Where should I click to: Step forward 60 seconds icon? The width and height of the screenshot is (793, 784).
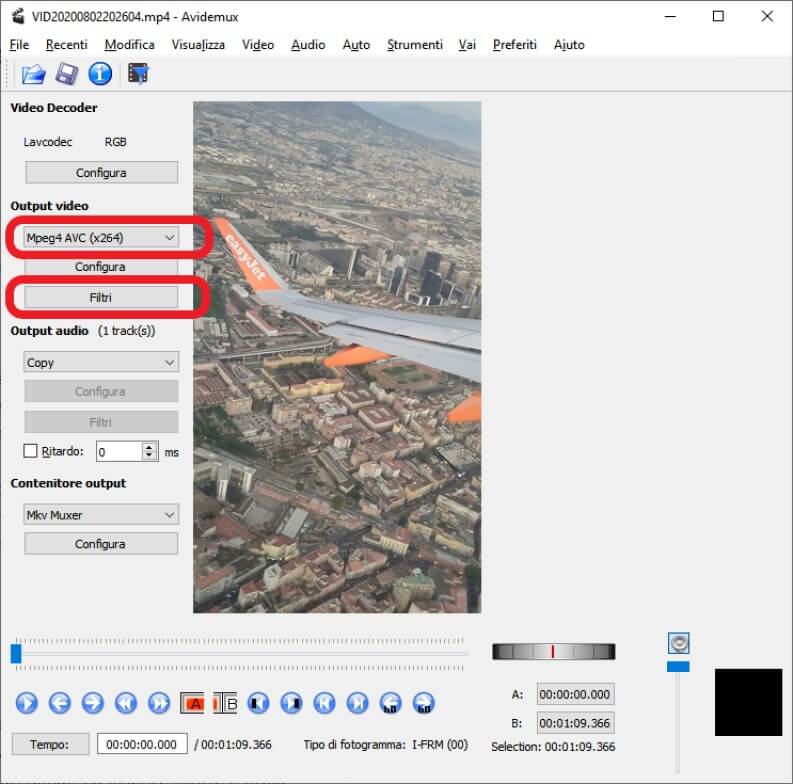[x=424, y=703]
